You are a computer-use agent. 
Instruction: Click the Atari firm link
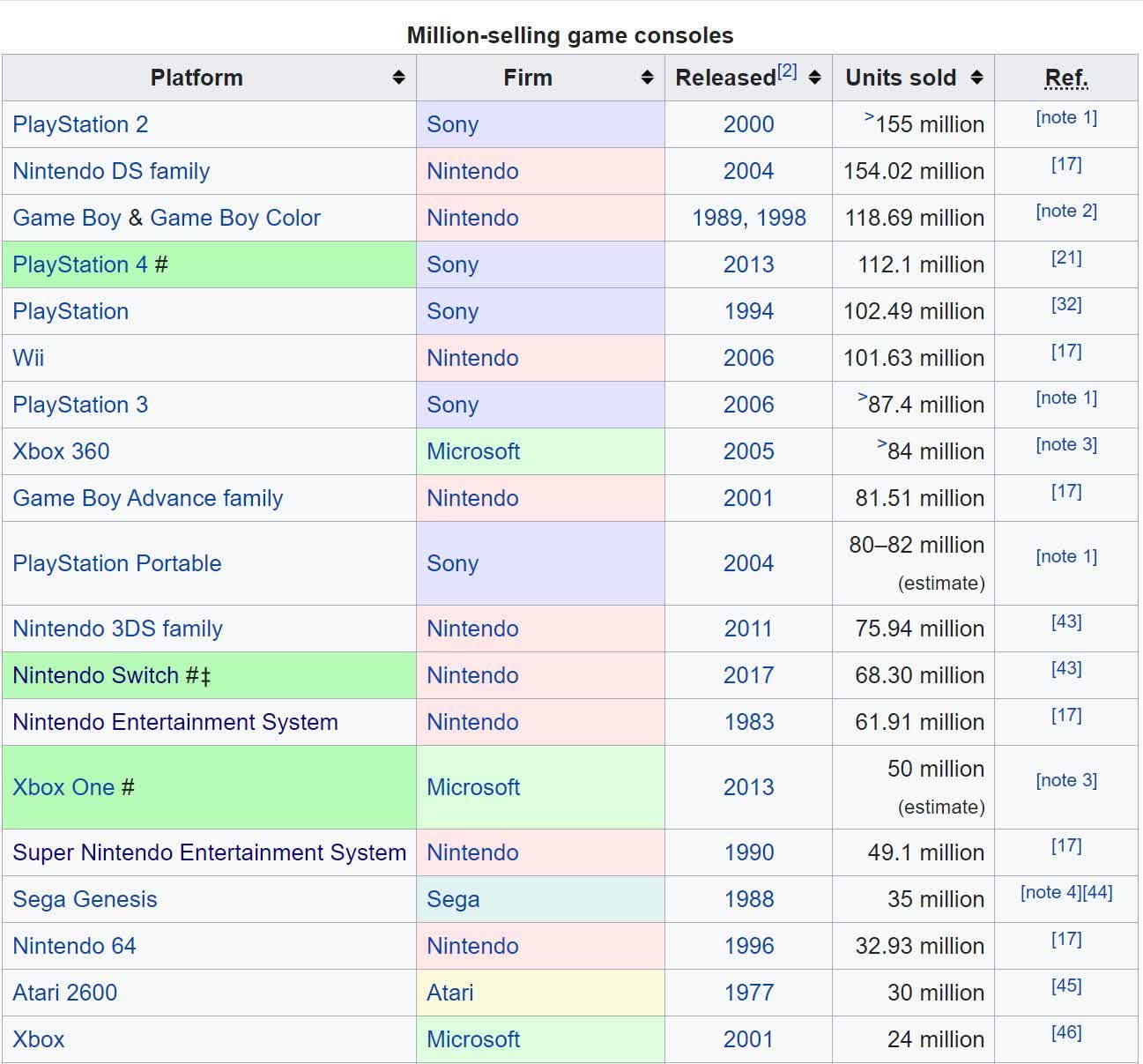click(x=449, y=993)
